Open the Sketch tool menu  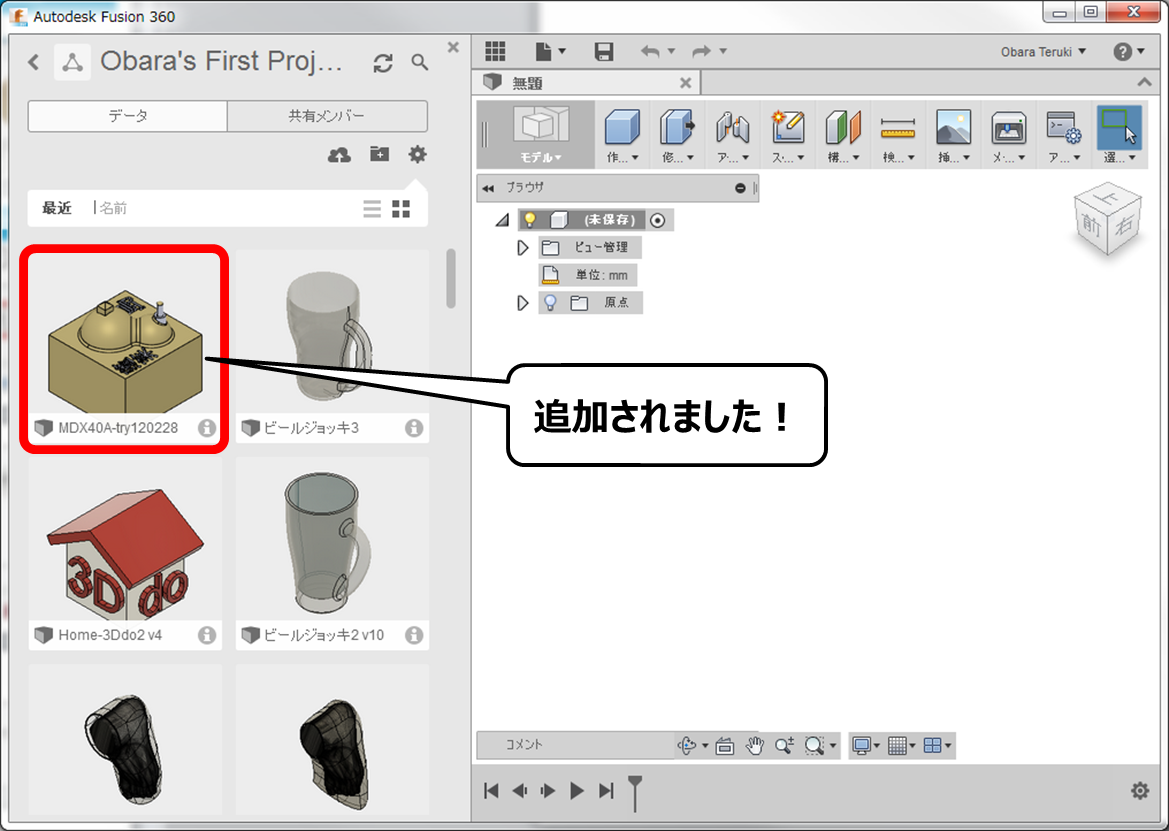point(788,135)
